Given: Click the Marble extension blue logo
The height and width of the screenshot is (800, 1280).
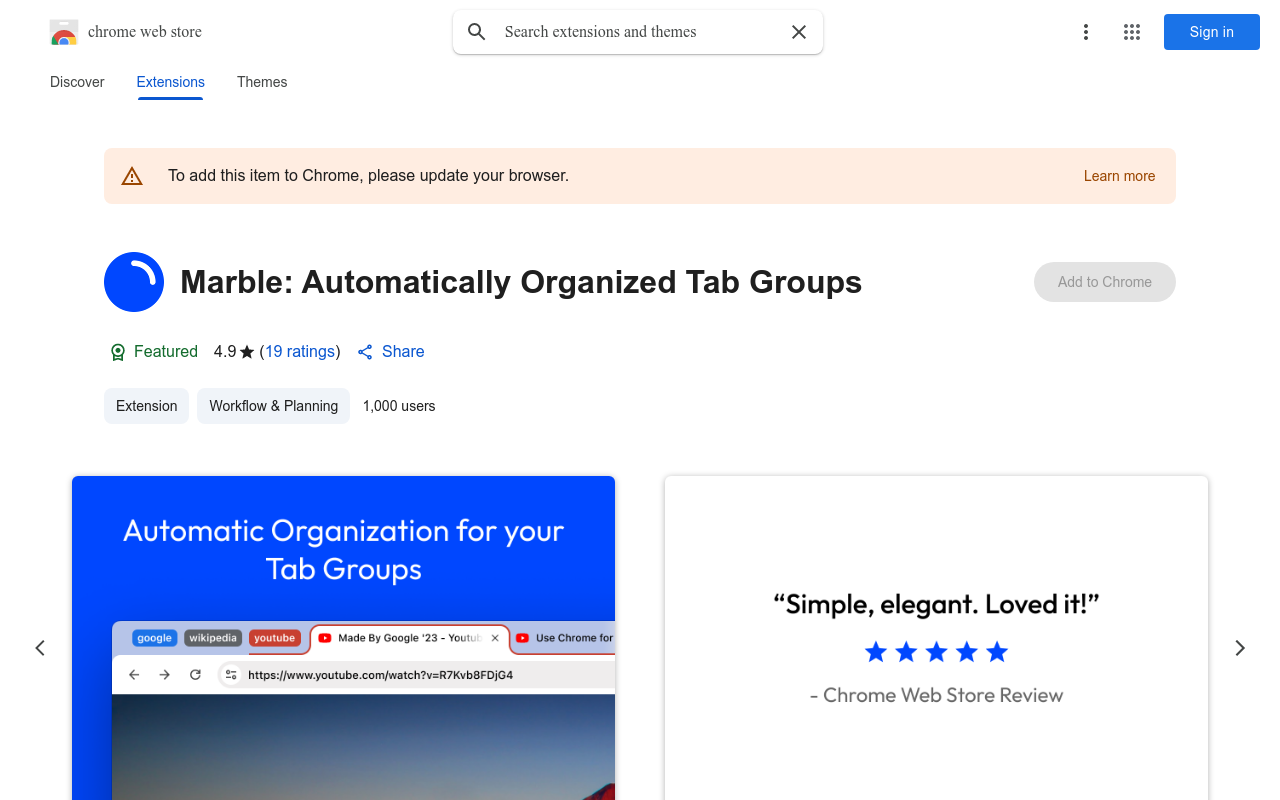Looking at the screenshot, I should pos(134,282).
